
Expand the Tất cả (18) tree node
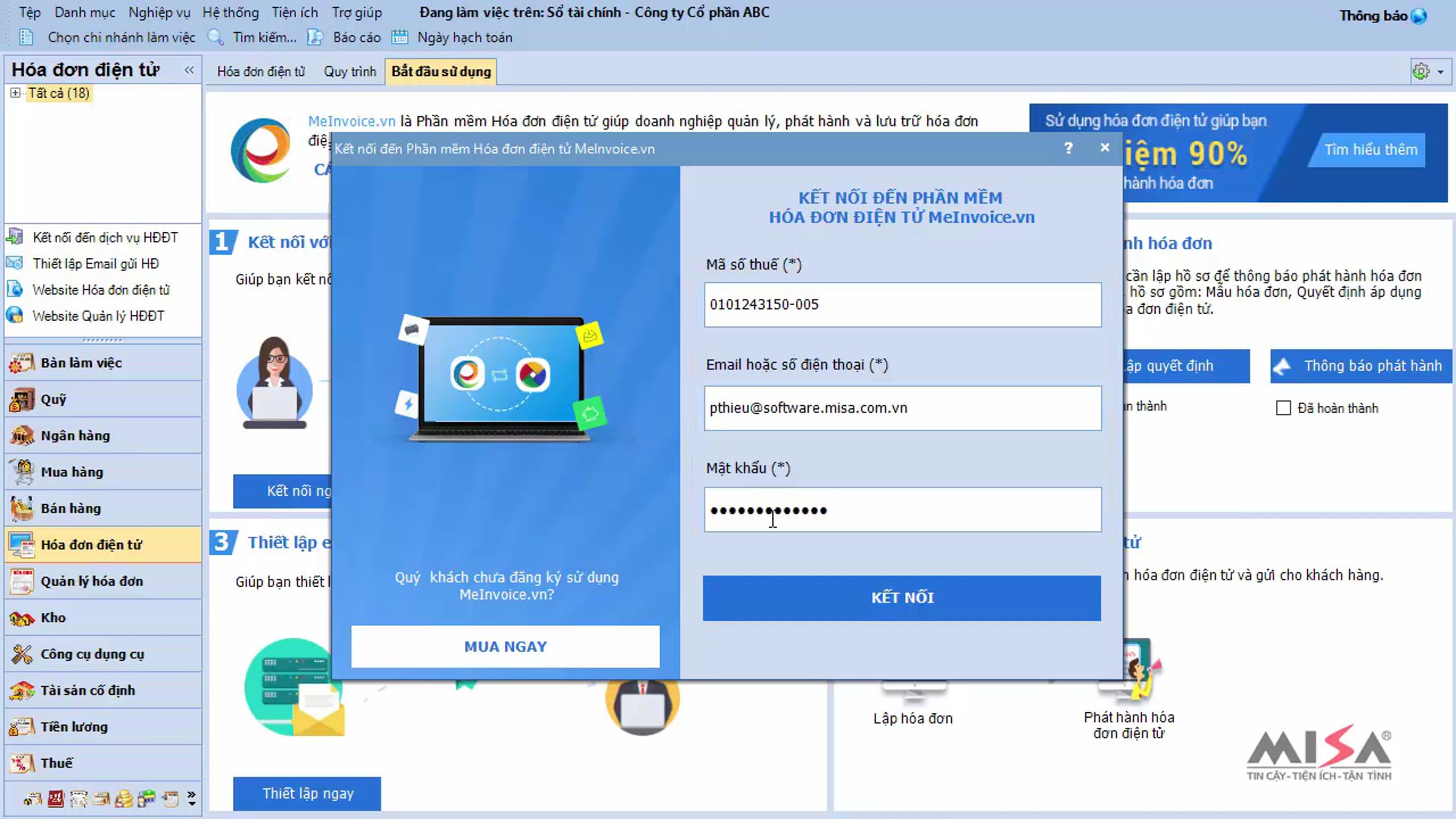[x=15, y=93]
